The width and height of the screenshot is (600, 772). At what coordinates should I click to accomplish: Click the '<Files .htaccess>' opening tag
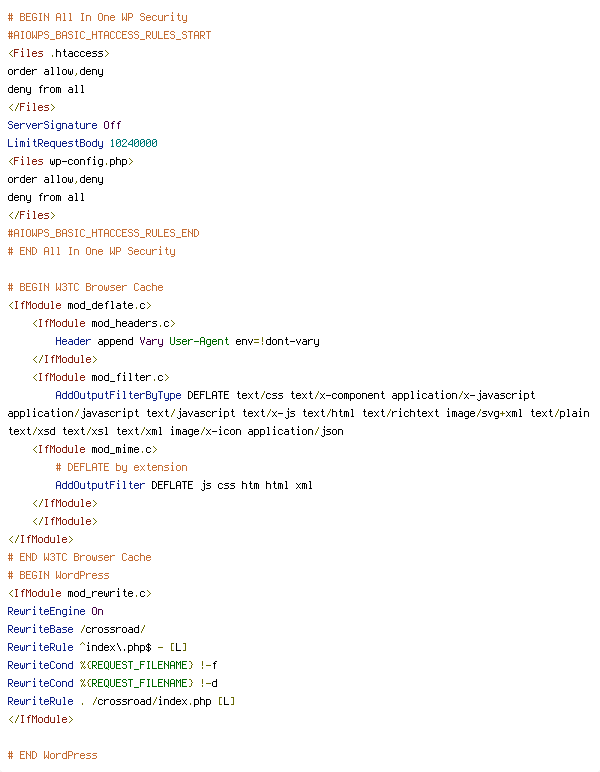point(59,53)
